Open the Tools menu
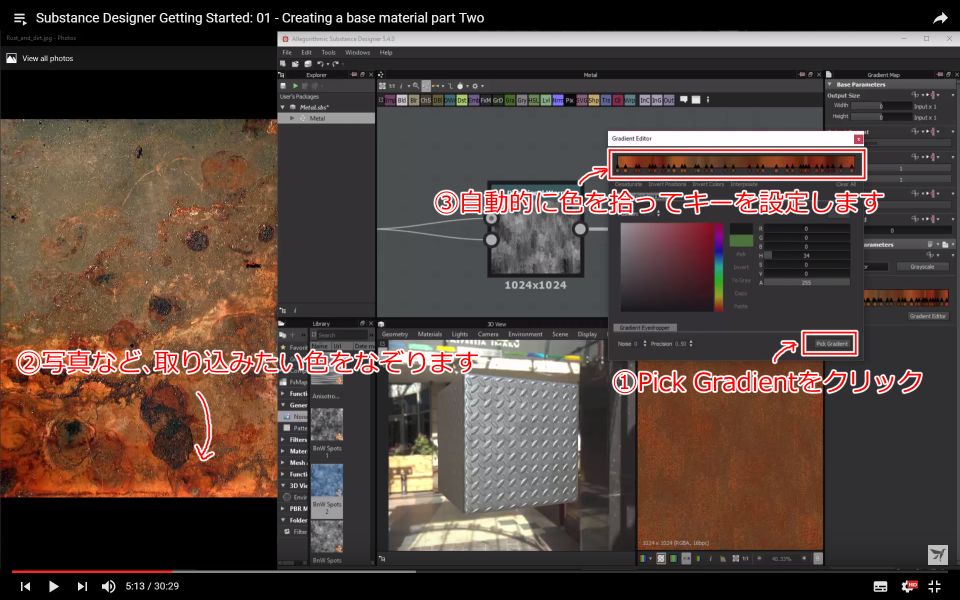This screenshot has width=960, height=600. coord(328,53)
